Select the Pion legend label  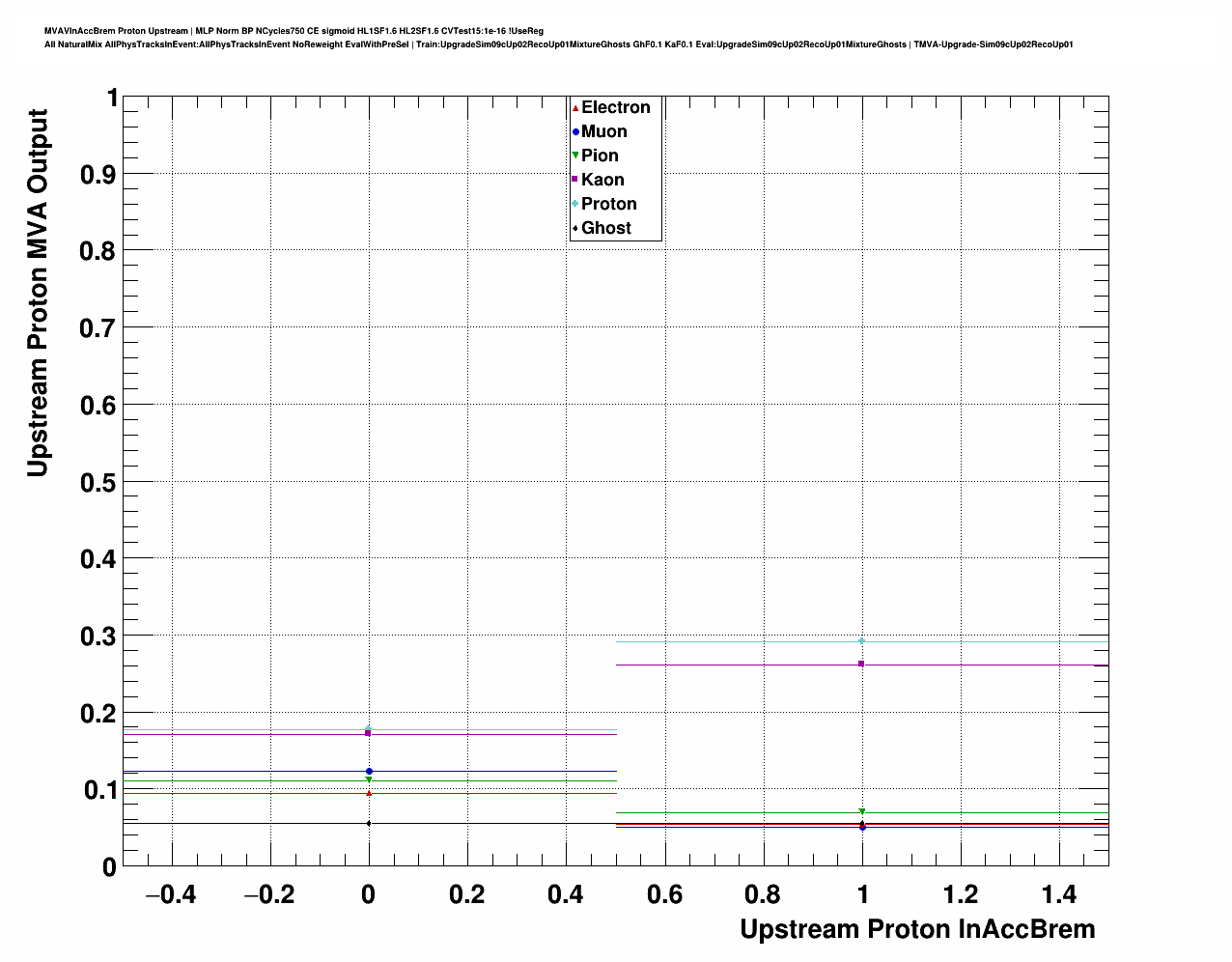click(x=600, y=156)
